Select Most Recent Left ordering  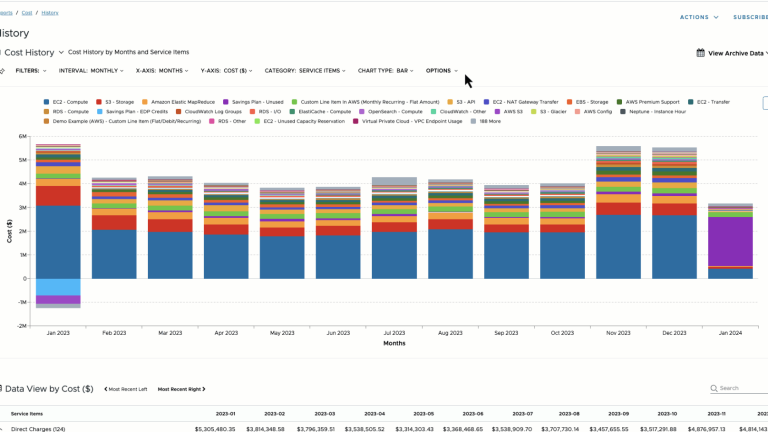click(125, 389)
